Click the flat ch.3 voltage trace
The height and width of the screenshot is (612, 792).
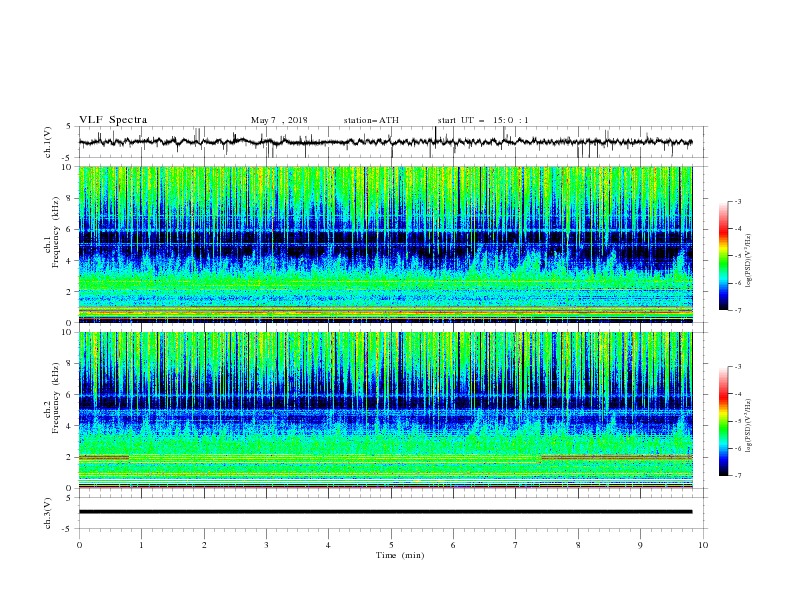pos(385,512)
